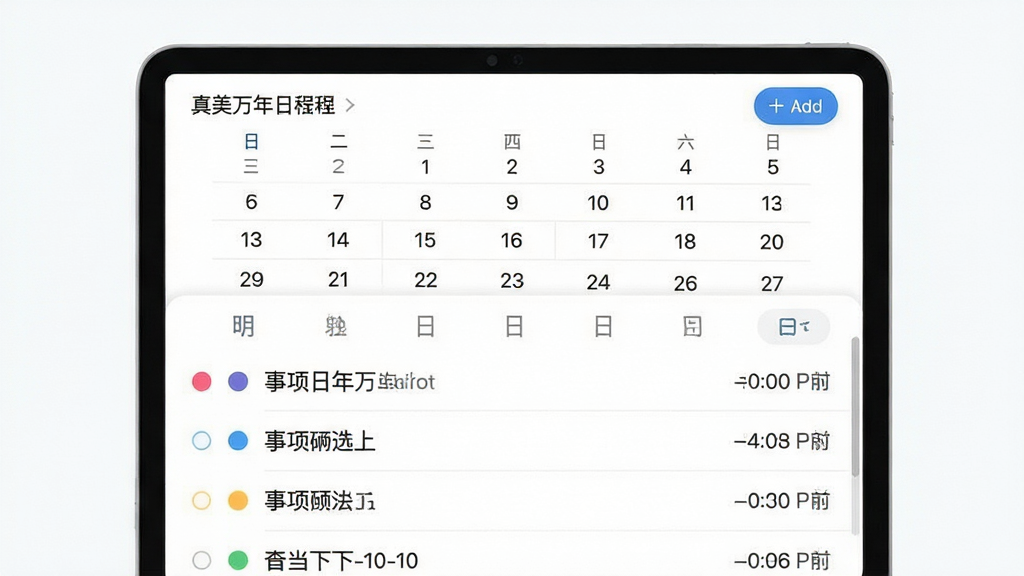Select date 29 in the last row
1024x576 pixels.
(x=251, y=280)
